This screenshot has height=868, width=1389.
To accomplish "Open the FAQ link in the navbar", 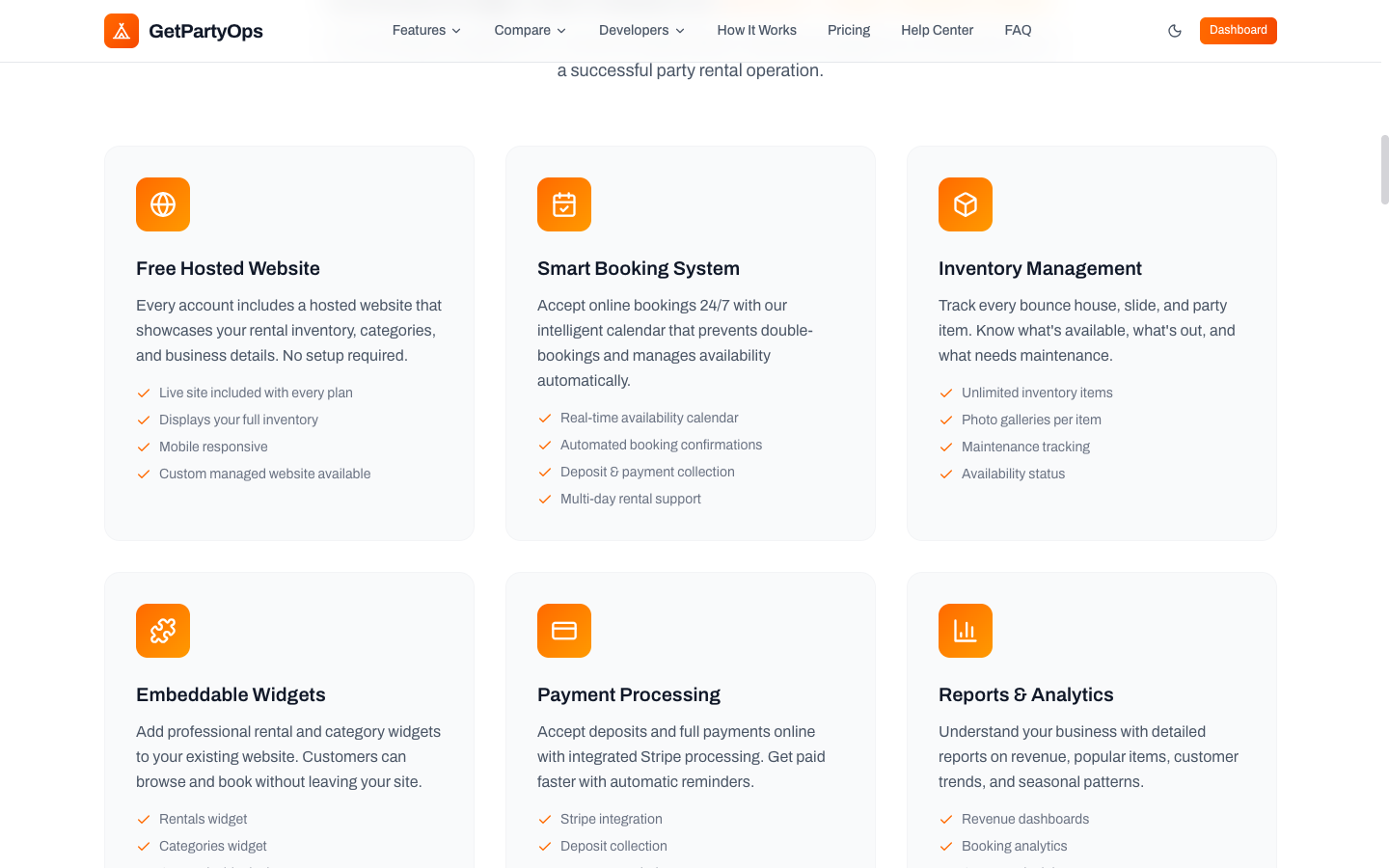I will click(x=1018, y=31).
